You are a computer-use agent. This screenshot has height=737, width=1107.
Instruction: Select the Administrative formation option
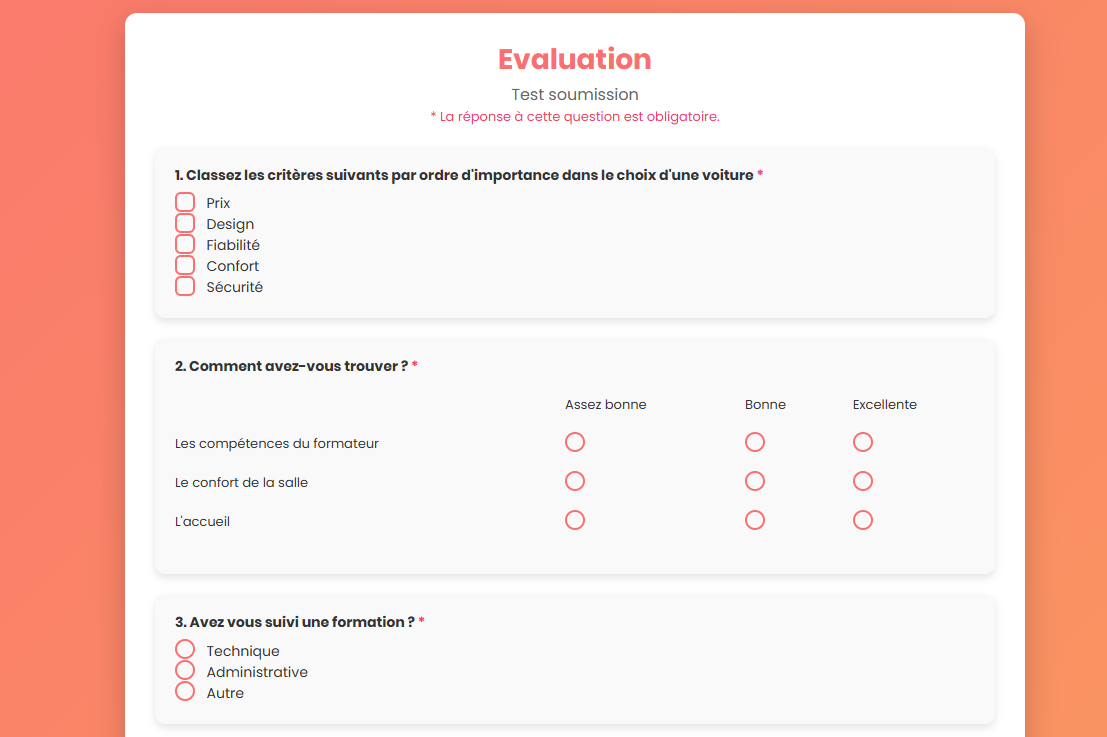pyautogui.click(x=185, y=670)
